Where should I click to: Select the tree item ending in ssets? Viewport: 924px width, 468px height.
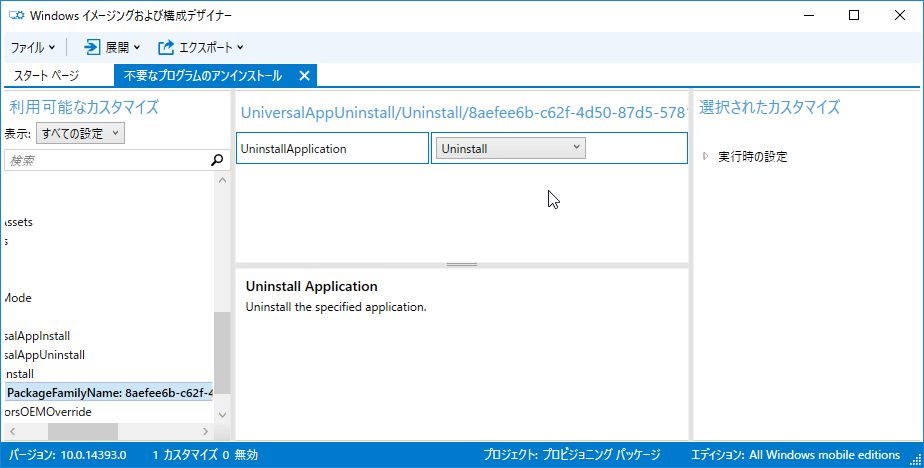[18, 222]
